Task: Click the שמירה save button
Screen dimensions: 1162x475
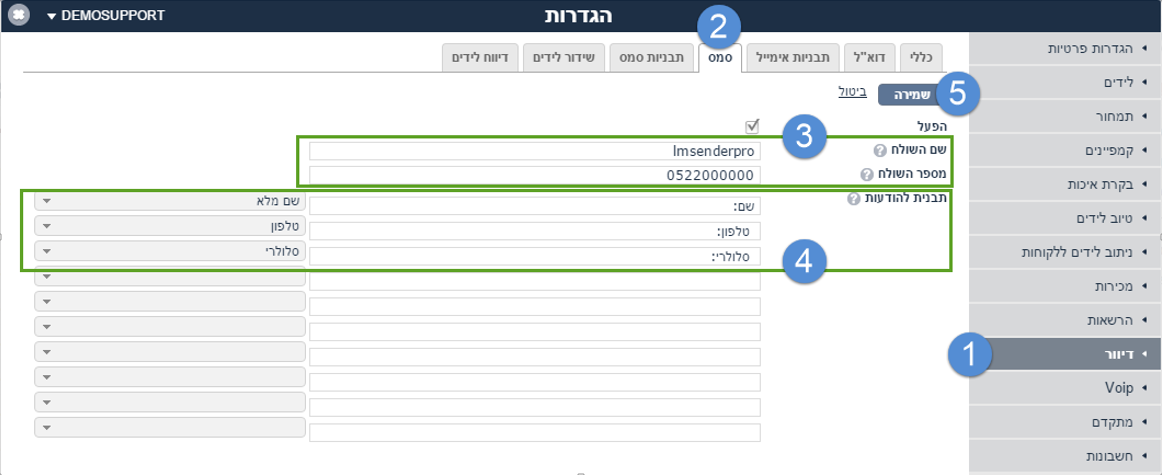Action: click(910, 95)
